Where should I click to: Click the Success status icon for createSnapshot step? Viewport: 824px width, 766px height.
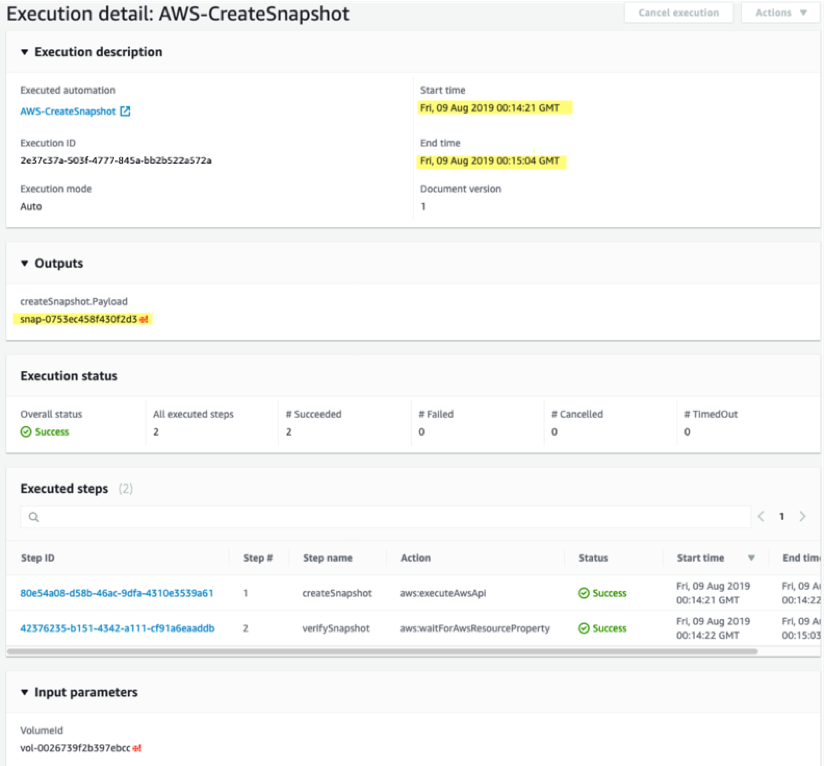point(584,593)
